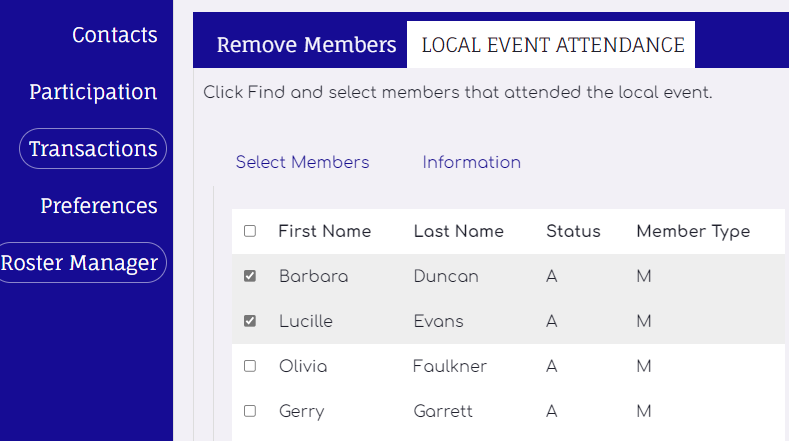The image size is (789, 441).
Task: Select Gerry Garrett's checkbox
Action: point(250,411)
